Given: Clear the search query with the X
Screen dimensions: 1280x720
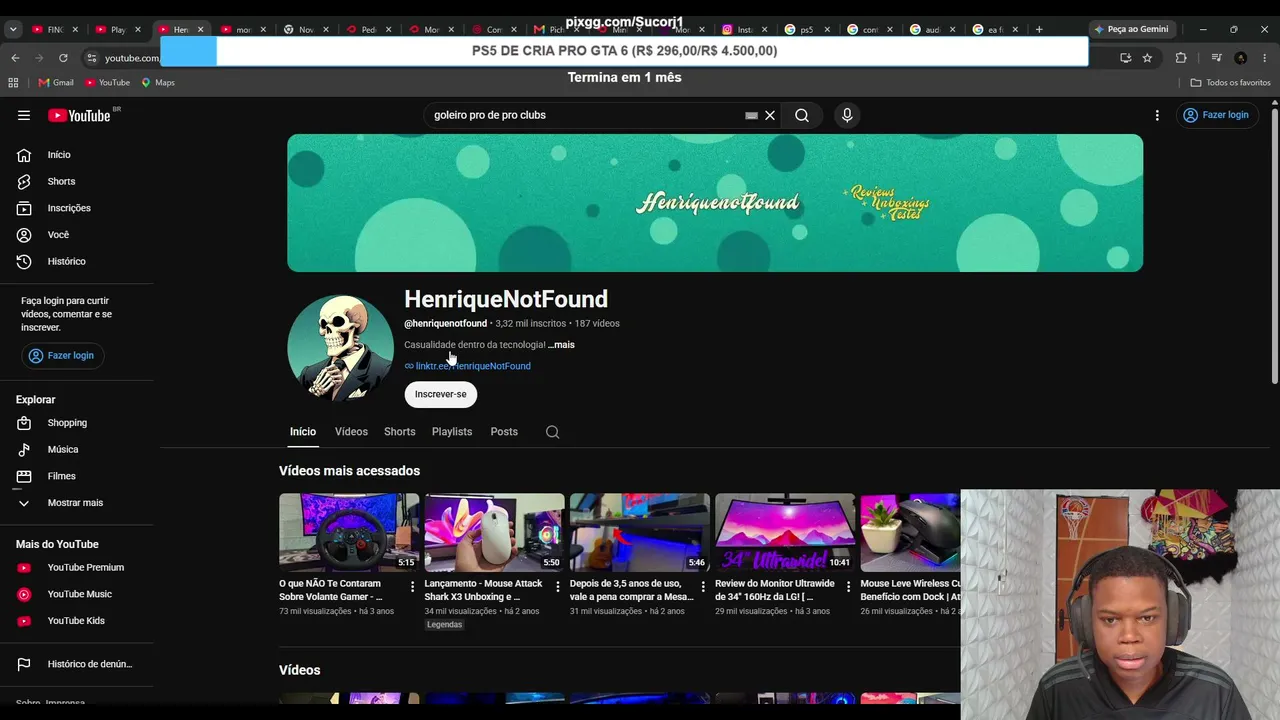Looking at the screenshot, I should coord(770,115).
